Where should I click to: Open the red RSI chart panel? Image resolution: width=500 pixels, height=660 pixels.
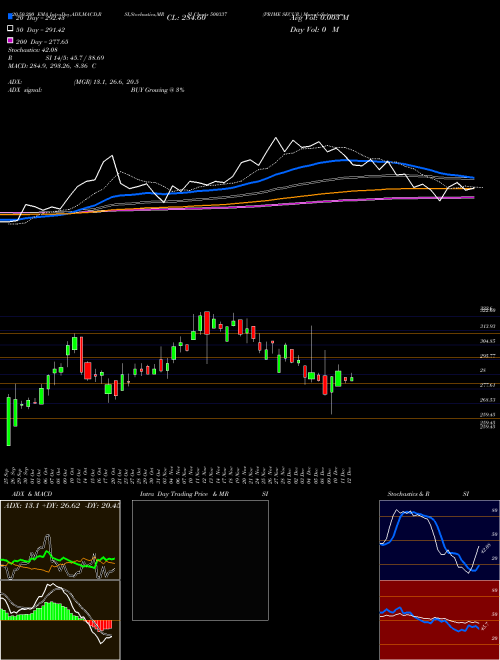439,620
